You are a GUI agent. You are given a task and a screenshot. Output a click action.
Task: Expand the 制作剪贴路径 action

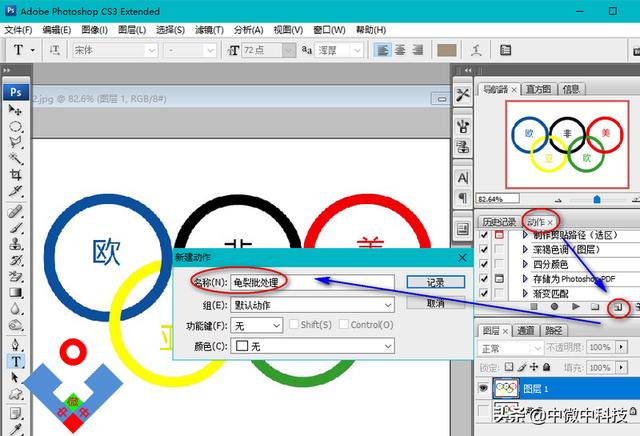pyautogui.click(x=525, y=235)
